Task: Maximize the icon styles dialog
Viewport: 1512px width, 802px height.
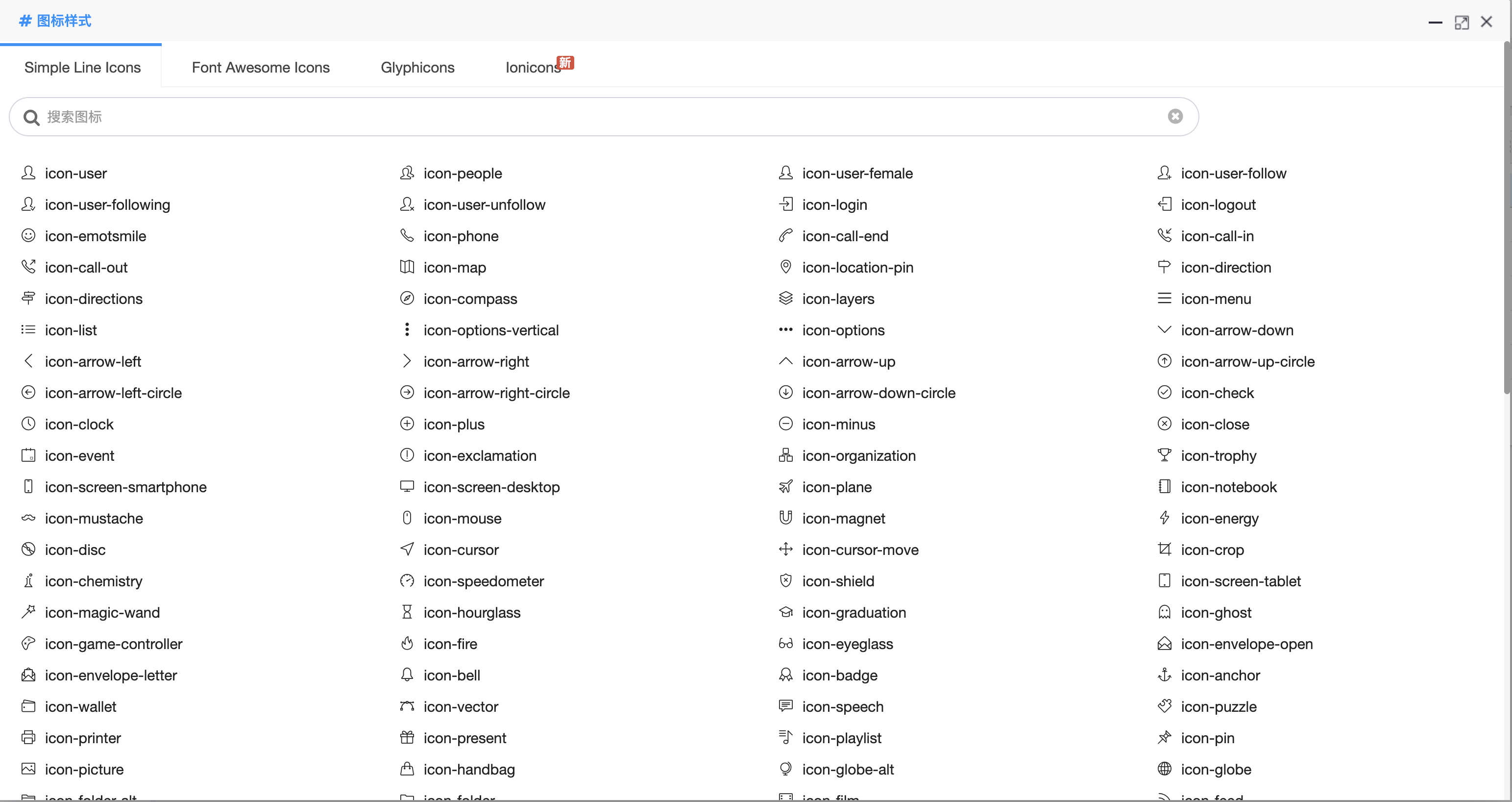Action: pos(1462,23)
